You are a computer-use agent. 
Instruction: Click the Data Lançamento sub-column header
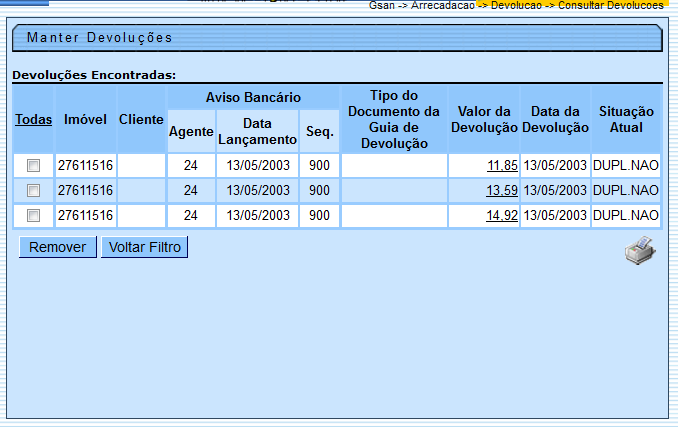[257, 132]
